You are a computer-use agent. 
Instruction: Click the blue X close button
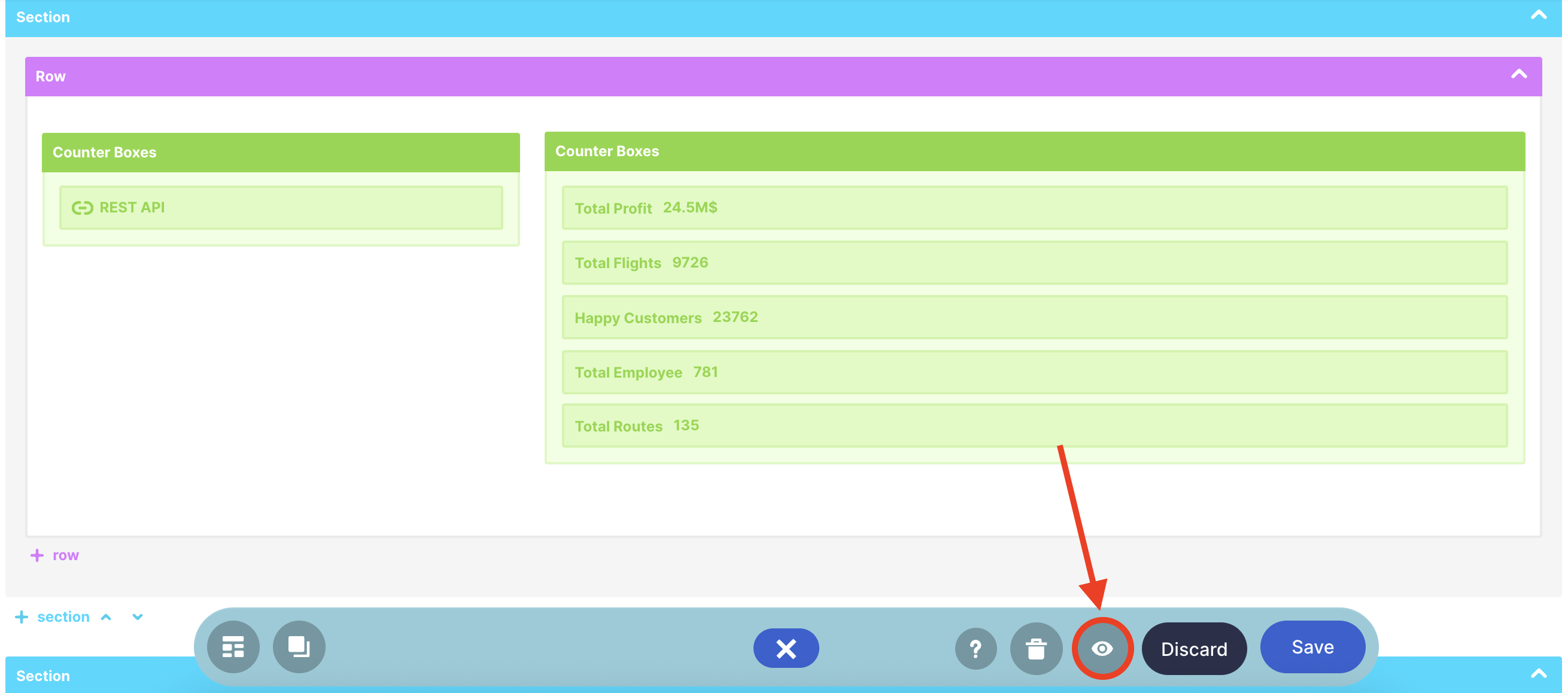pos(786,649)
